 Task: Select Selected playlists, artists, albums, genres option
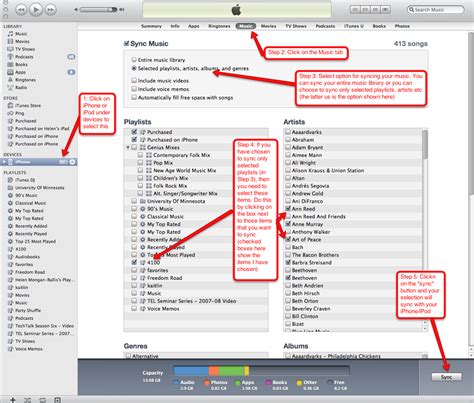134,68
